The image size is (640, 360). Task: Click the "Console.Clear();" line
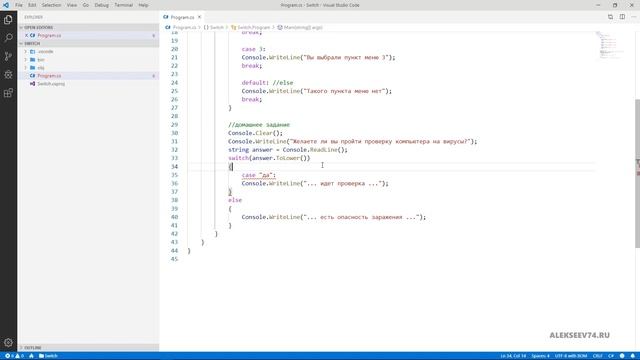click(x=255, y=133)
